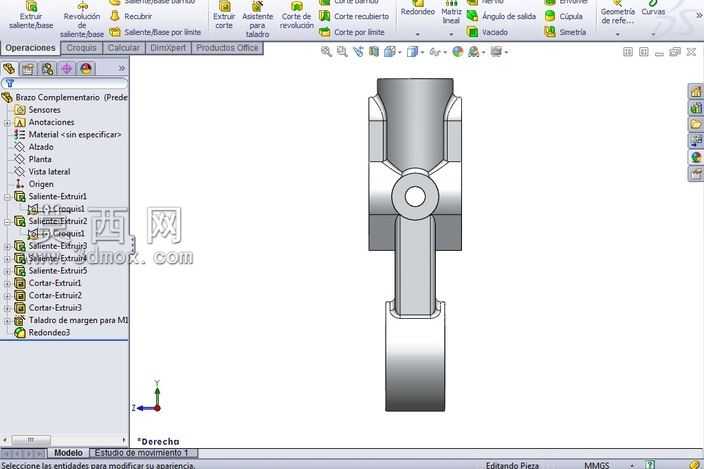Screen dimensions: 704x469
Task: Select Brazo Complementario root item
Action: click(x=65, y=97)
